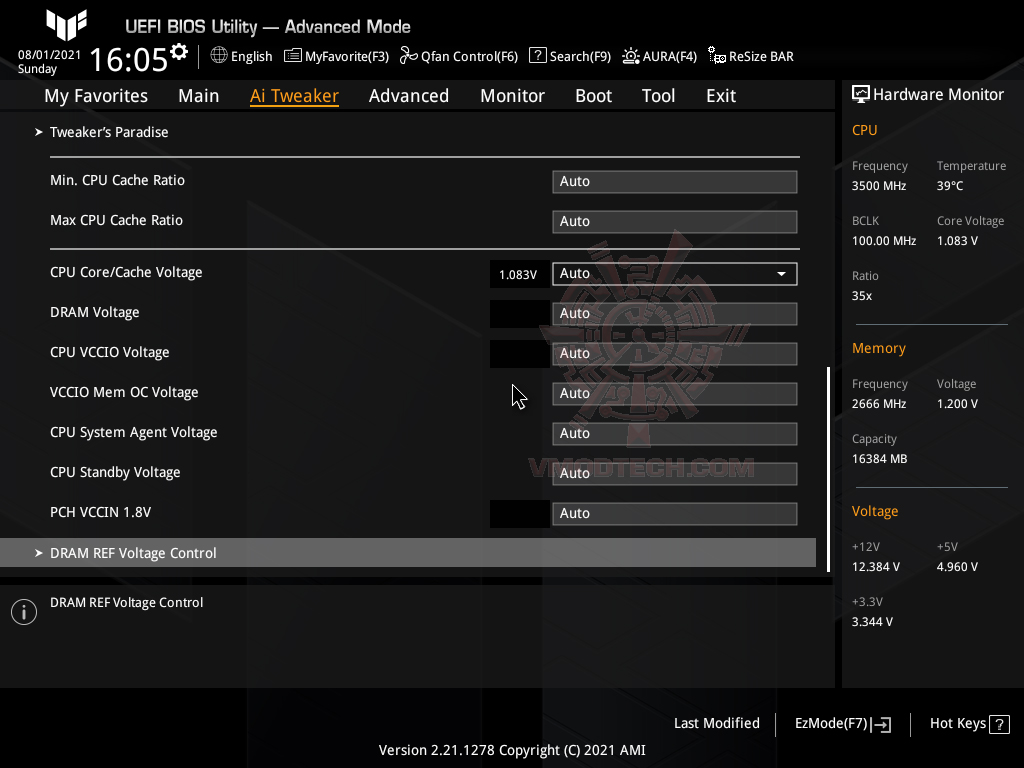Click the globe language icon
Screen dimensions: 1024x768
point(219,56)
